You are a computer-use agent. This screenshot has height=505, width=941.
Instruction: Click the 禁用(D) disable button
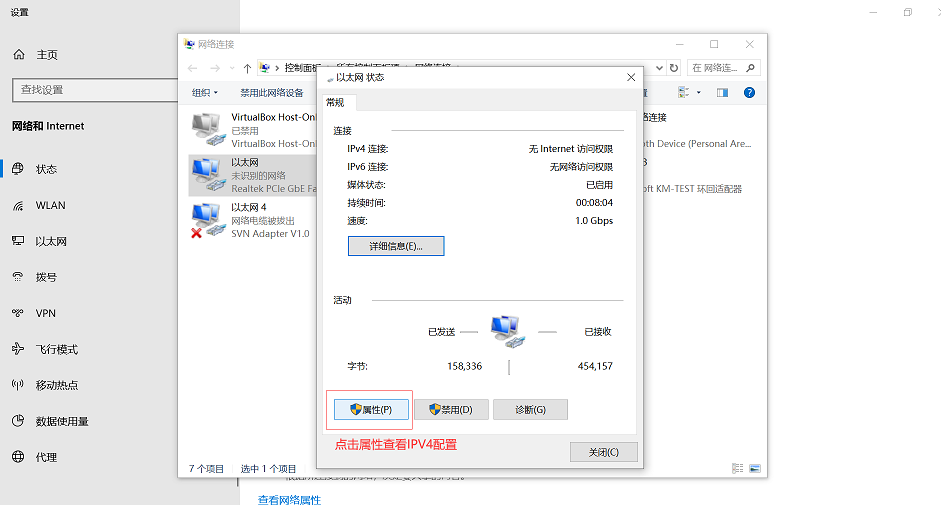[x=451, y=410]
